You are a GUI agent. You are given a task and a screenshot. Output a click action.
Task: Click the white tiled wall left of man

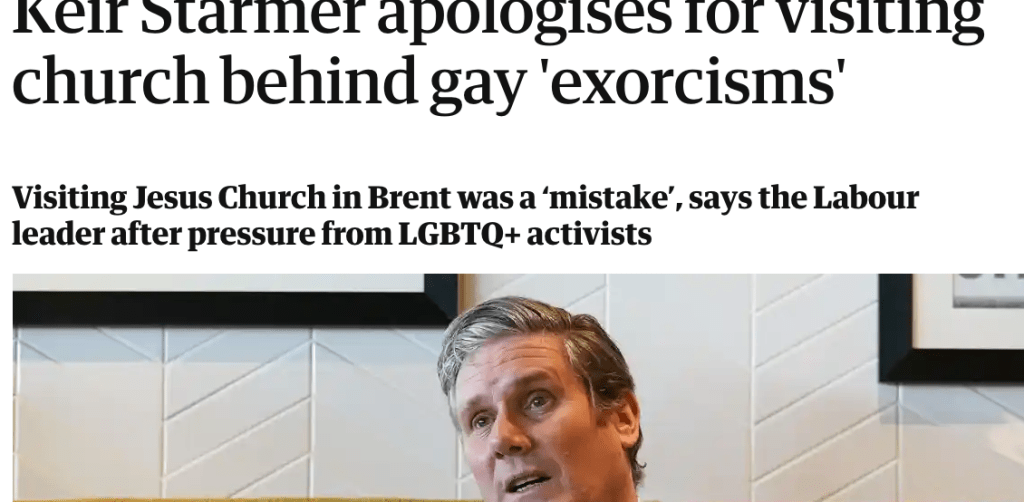tap(229, 411)
